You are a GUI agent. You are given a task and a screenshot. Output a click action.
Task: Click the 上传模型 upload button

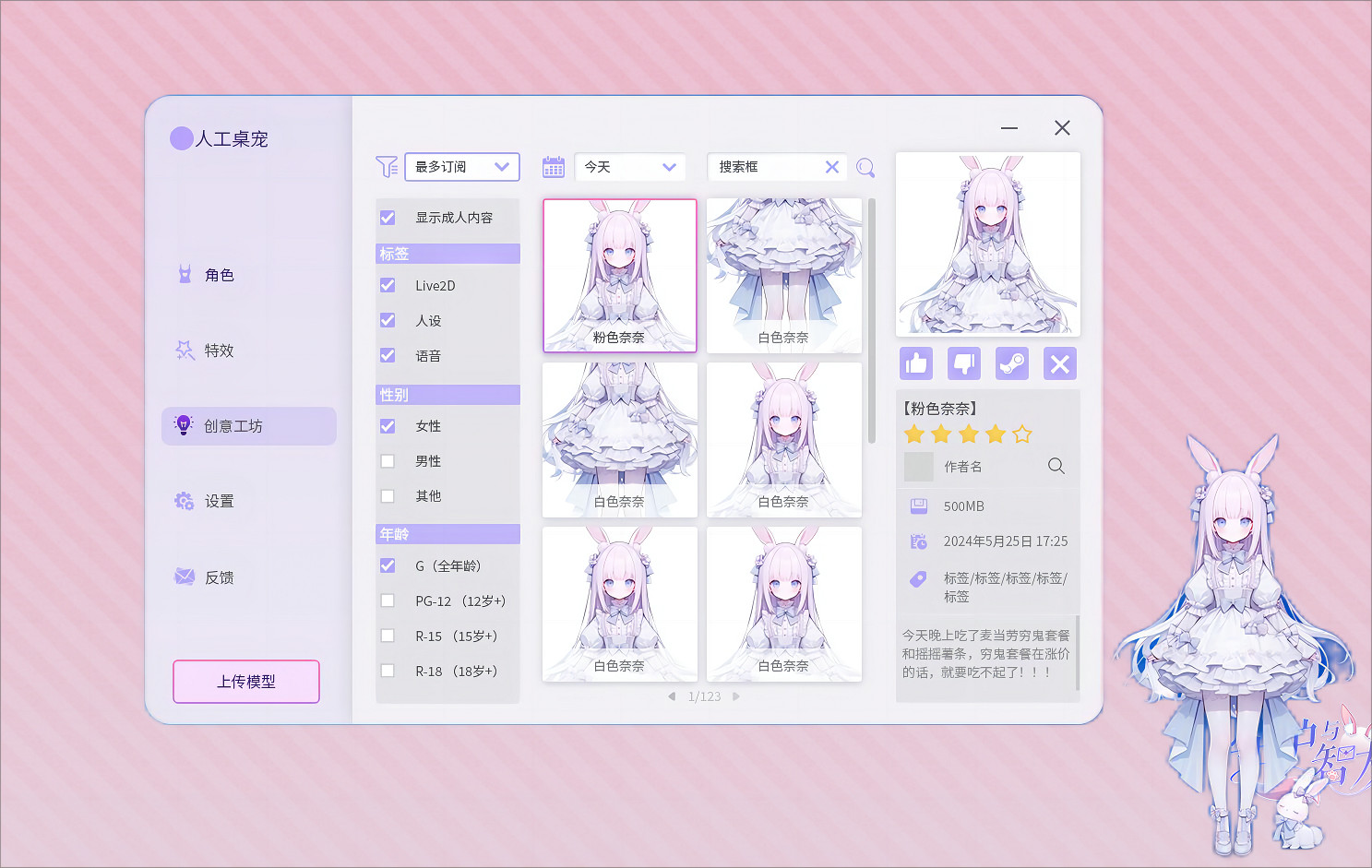245,681
